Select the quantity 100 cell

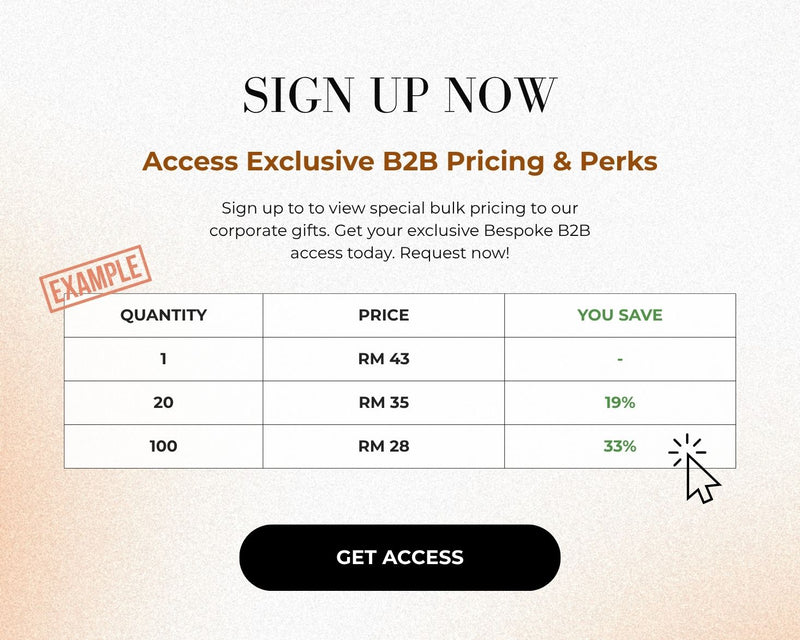tap(163, 446)
